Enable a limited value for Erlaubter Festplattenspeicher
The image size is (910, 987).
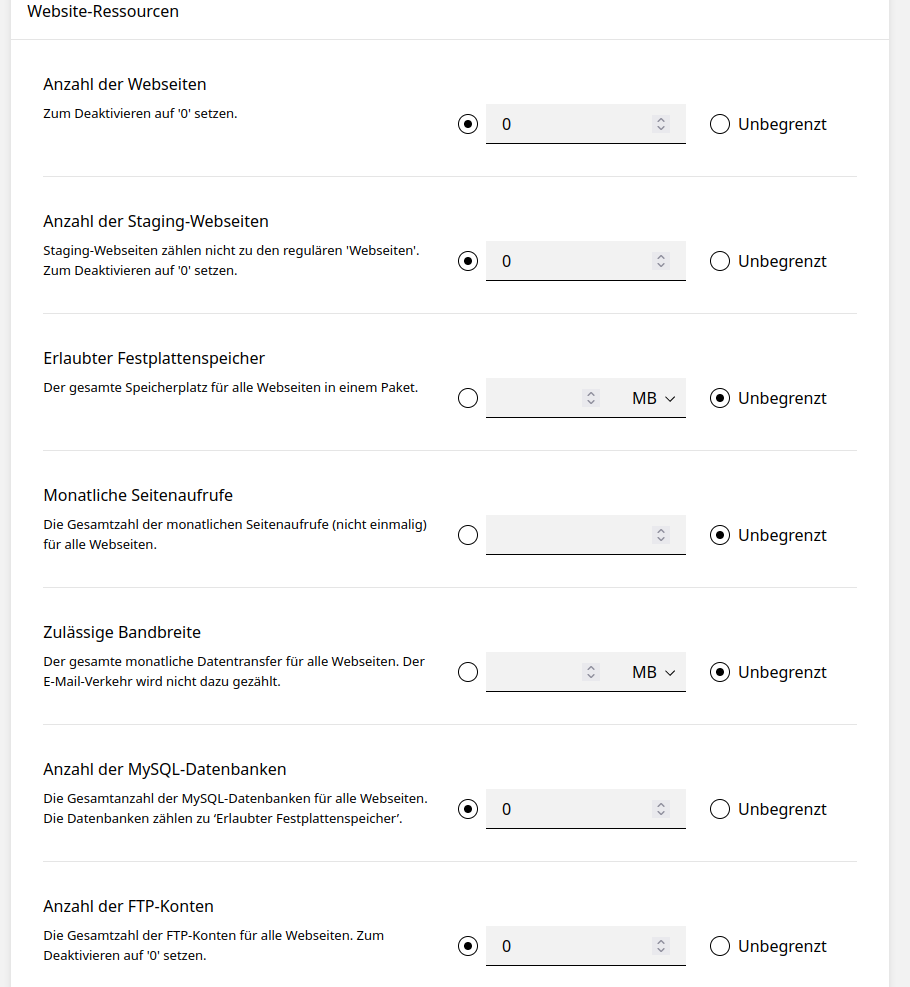468,398
